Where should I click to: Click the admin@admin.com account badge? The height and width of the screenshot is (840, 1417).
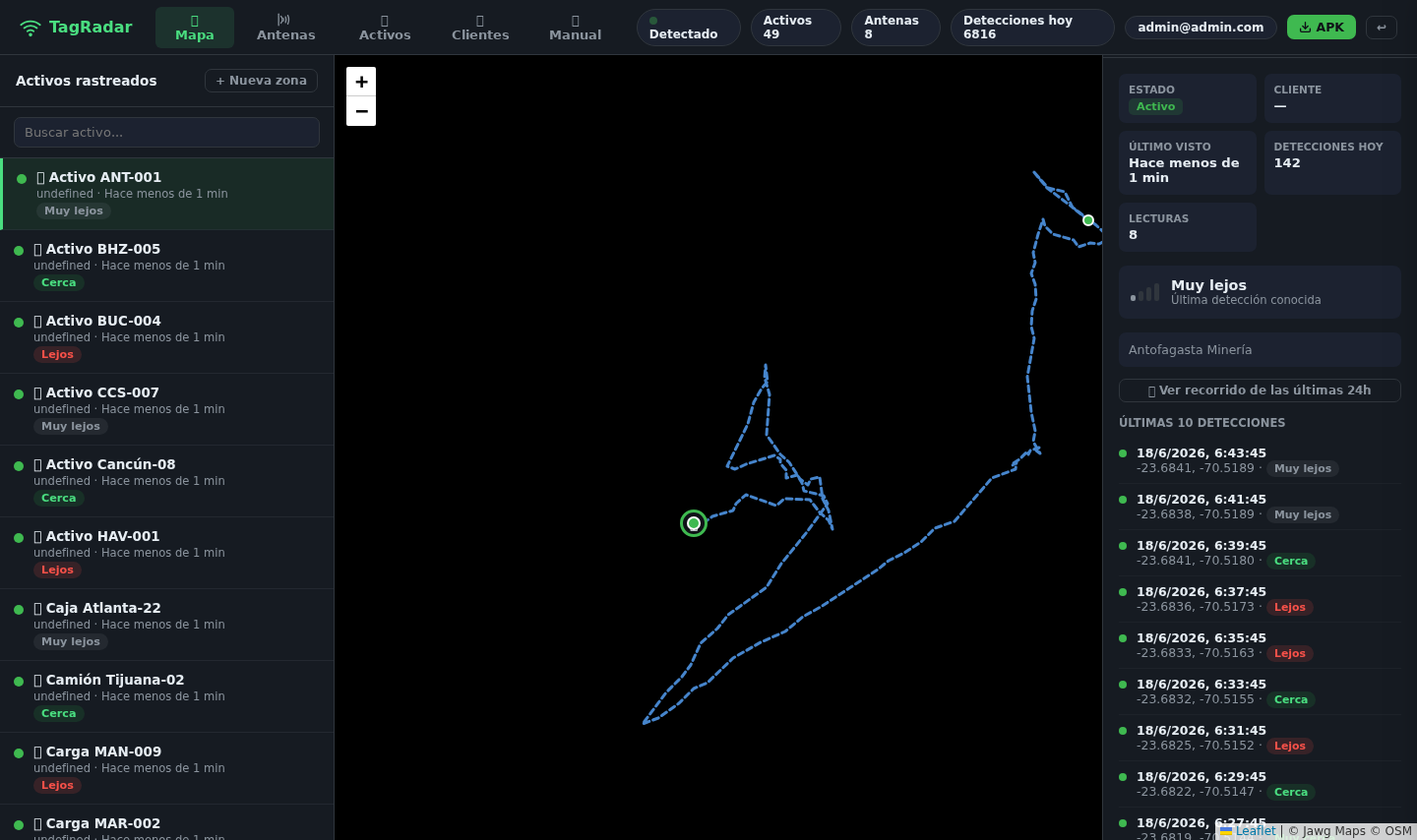click(1201, 28)
